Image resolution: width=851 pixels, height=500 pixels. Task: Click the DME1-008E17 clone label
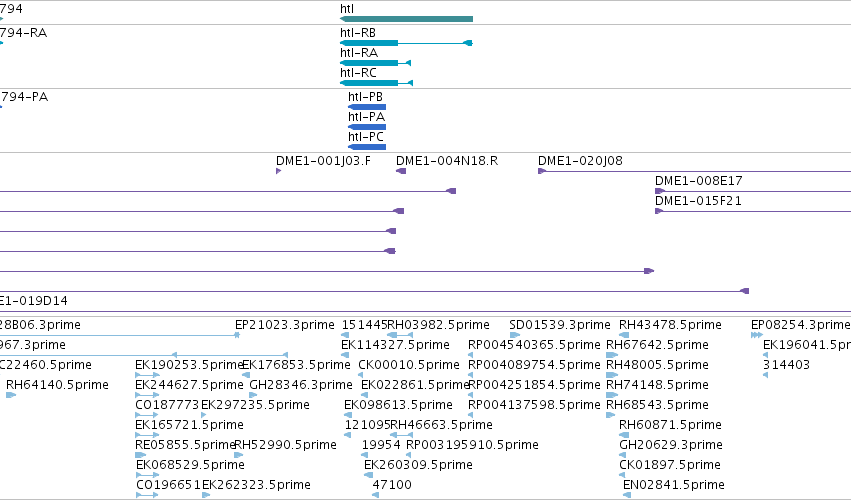698,181
